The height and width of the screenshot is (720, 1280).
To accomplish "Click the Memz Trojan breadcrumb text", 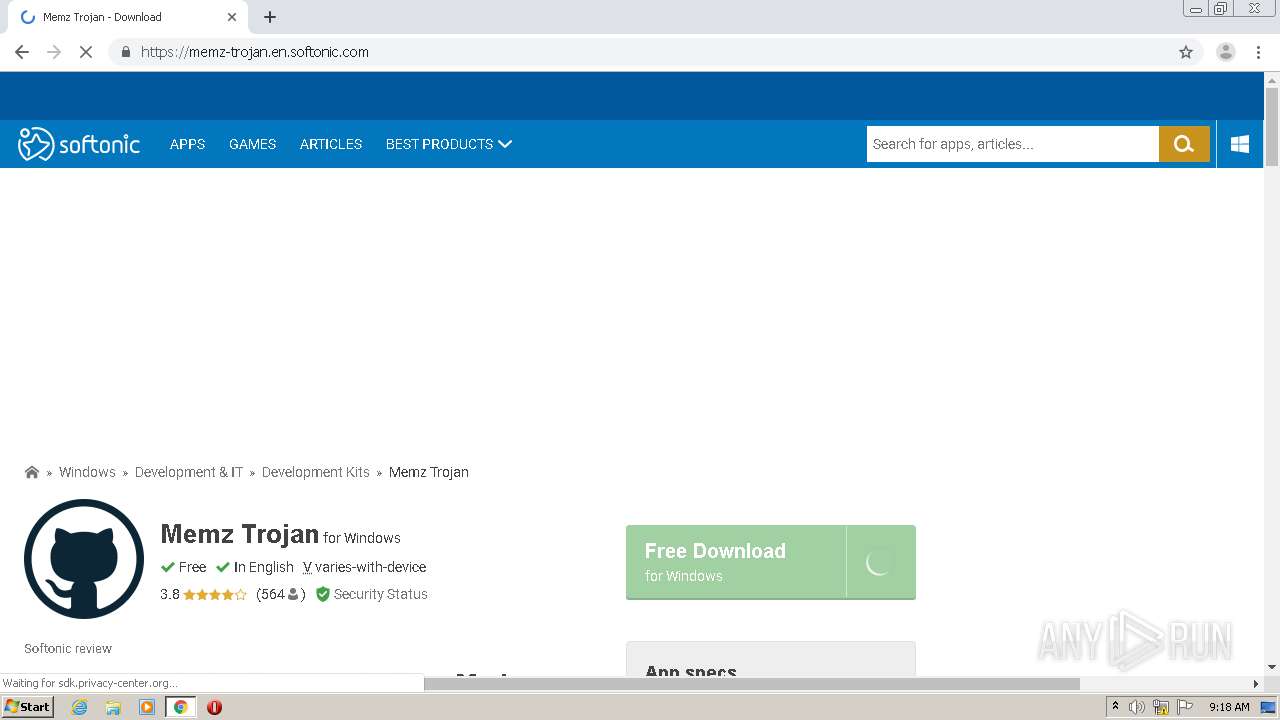I will pos(429,472).
